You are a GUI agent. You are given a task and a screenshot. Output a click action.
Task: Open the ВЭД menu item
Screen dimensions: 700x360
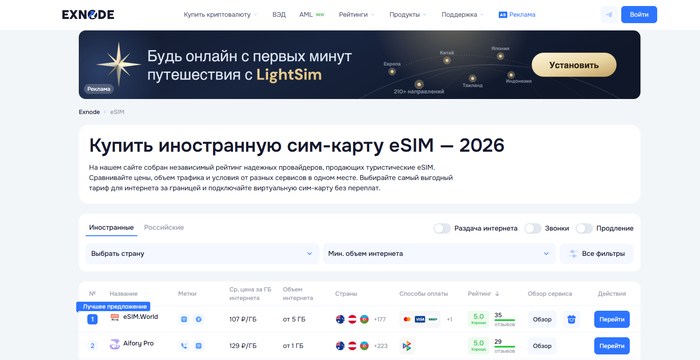pyautogui.click(x=279, y=15)
